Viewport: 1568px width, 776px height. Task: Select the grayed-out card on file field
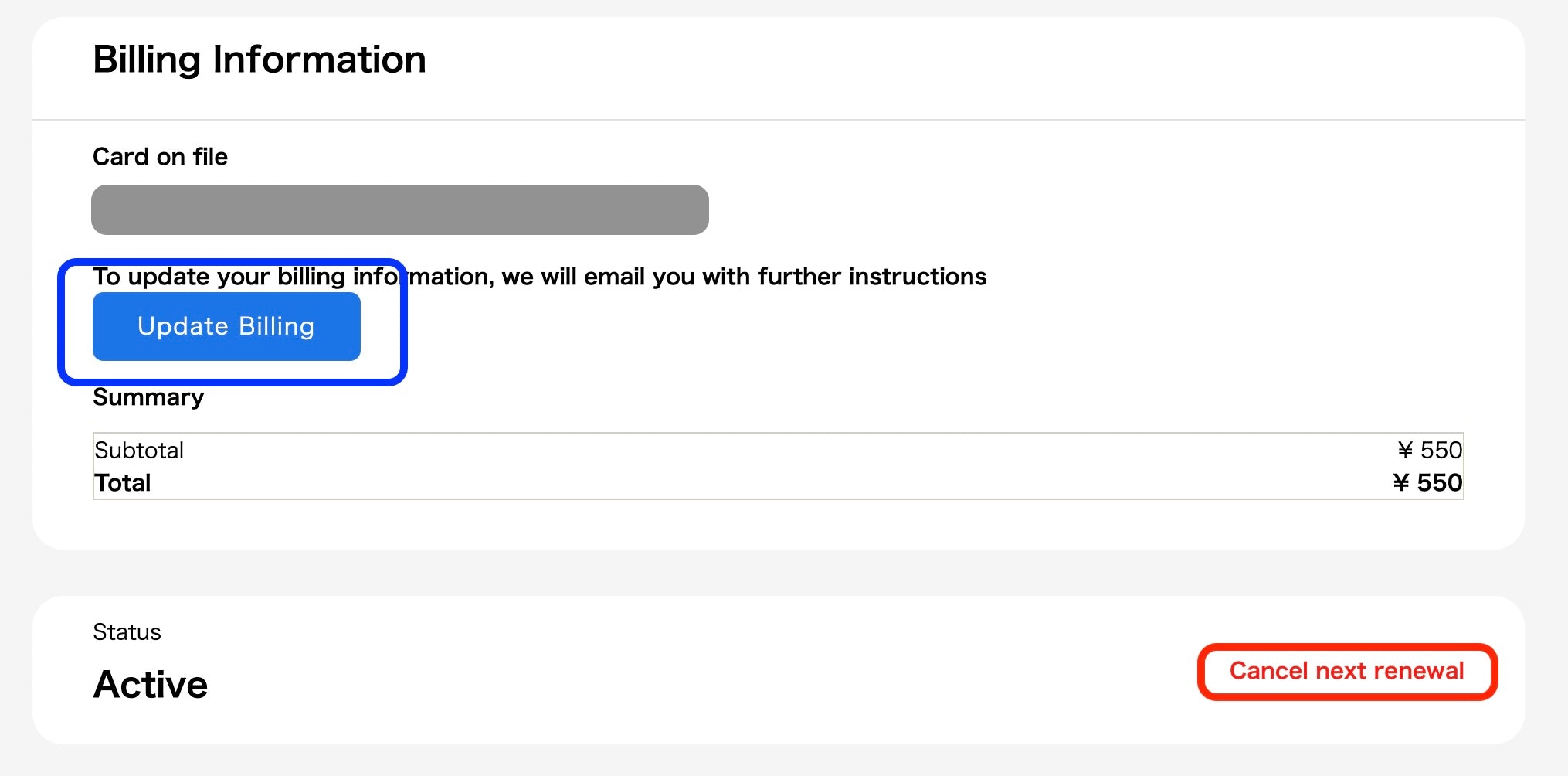[x=399, y=209]
